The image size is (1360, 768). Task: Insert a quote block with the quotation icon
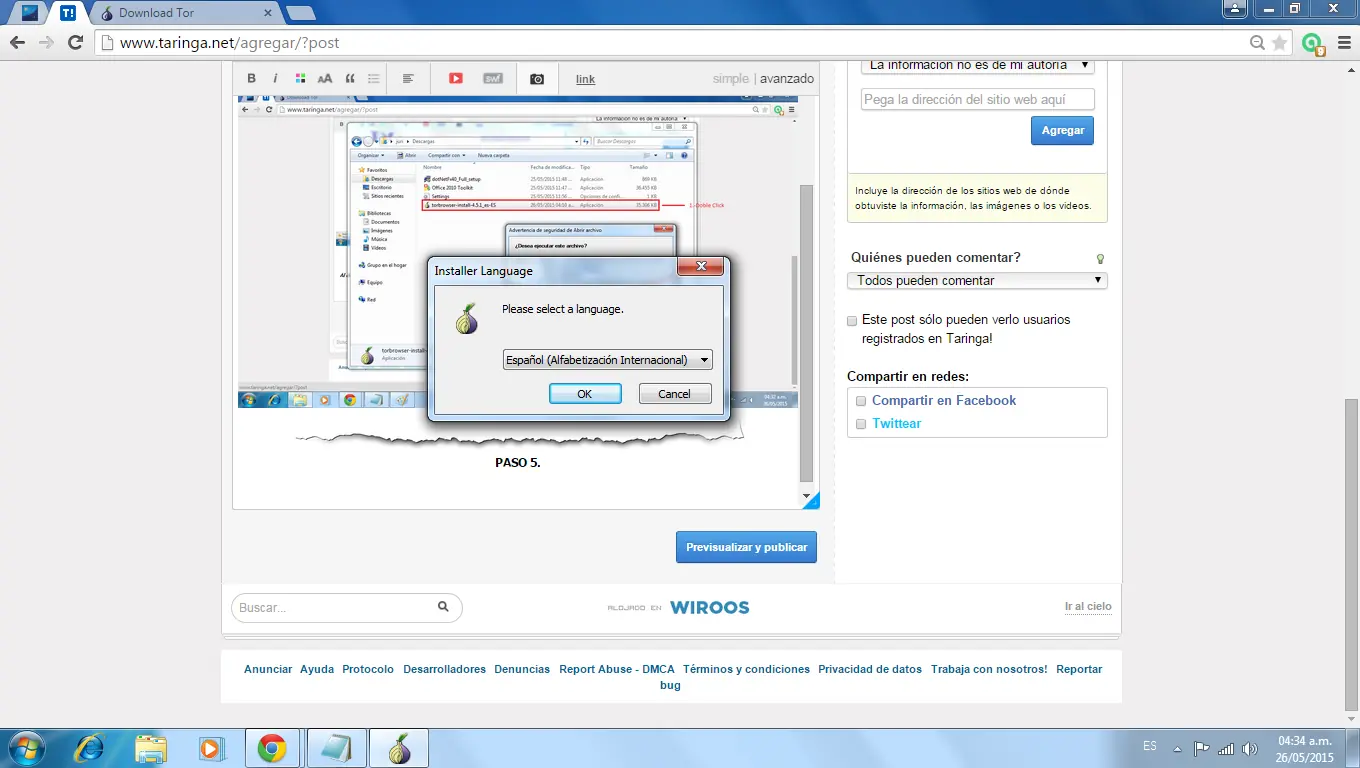(350, 78)
